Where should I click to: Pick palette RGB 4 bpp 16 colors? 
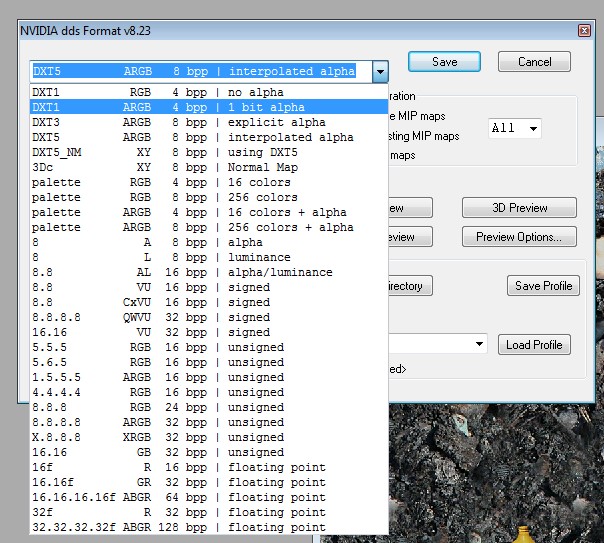[x=209, y=182]
